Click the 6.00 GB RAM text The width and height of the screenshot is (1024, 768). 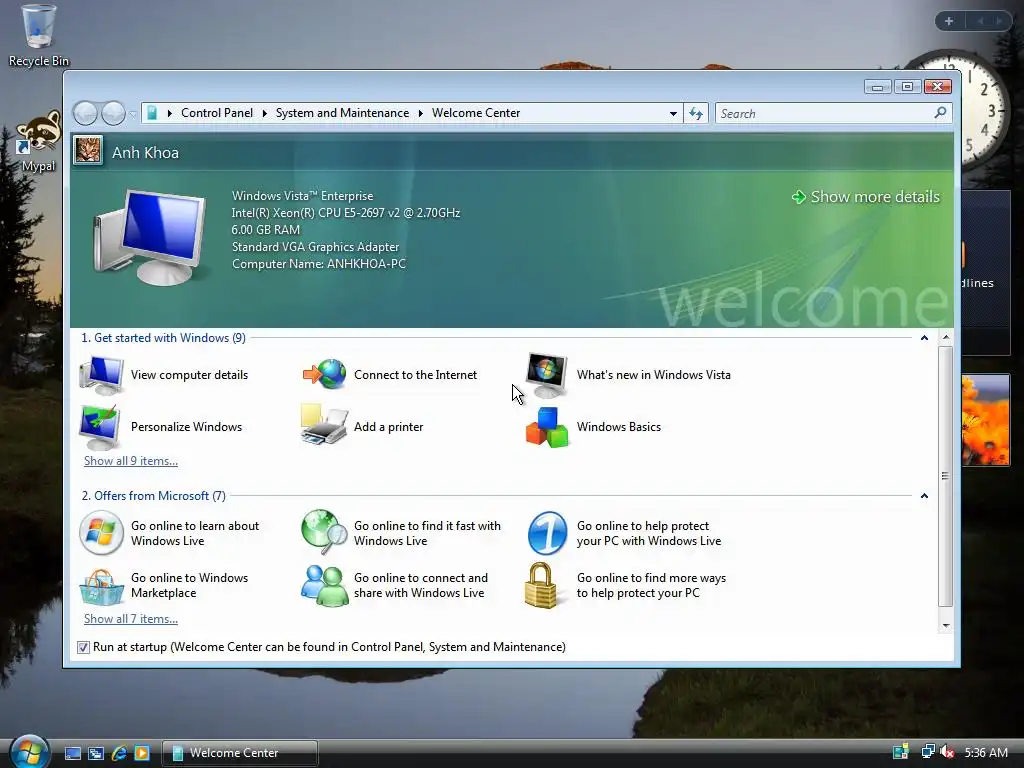(x=266, y=230)
